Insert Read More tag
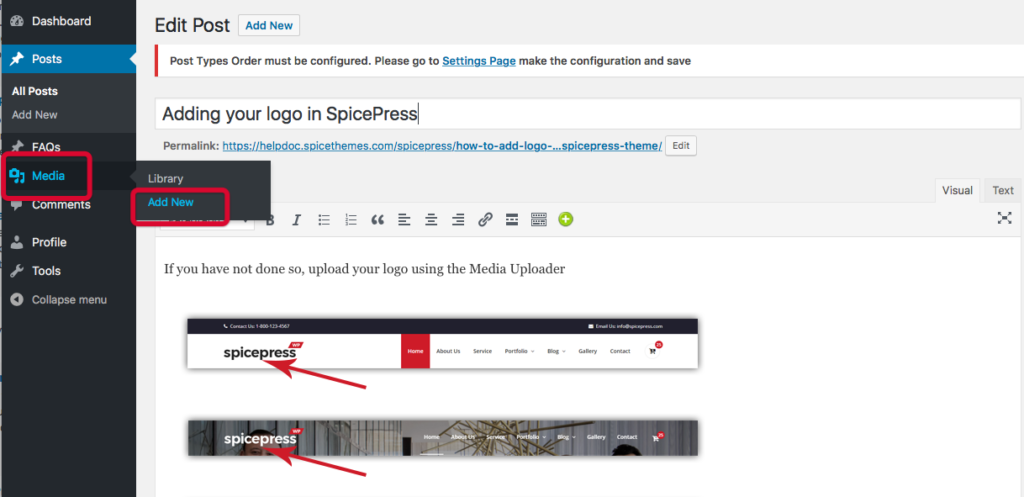 click(x=512, y=220)
